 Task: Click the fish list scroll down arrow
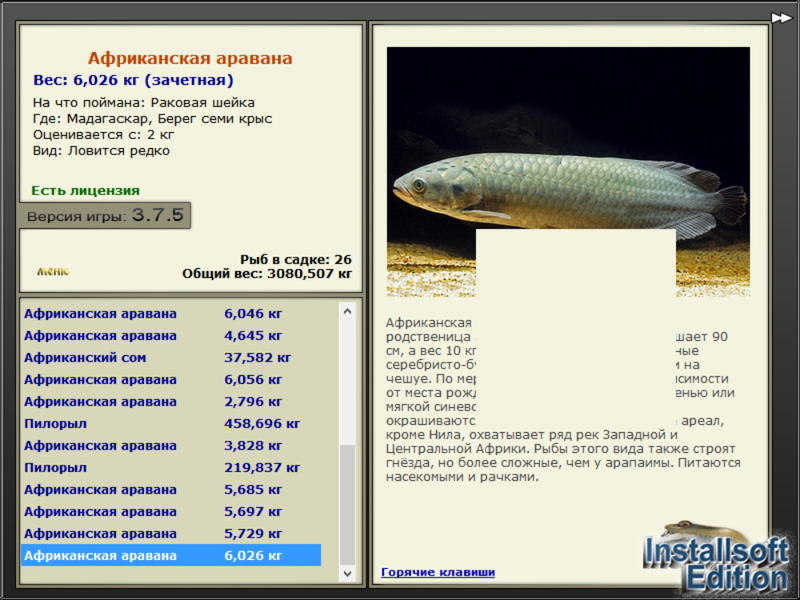(347, 573)
